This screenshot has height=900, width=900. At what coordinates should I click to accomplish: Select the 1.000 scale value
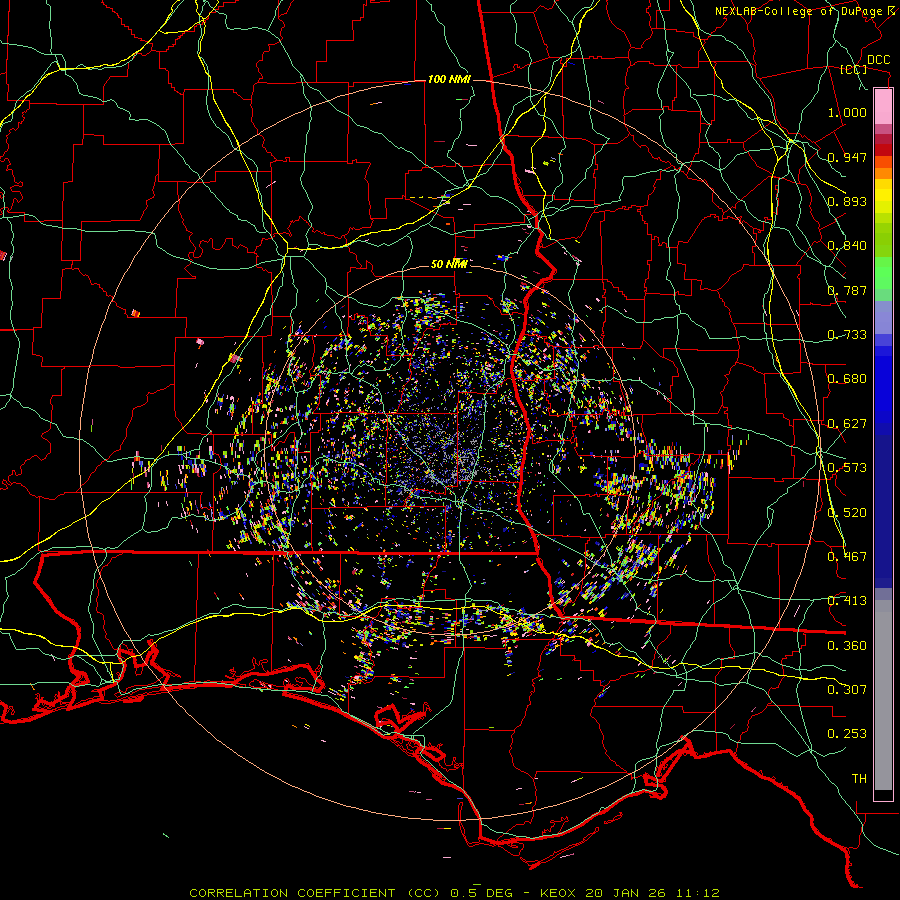847,112
